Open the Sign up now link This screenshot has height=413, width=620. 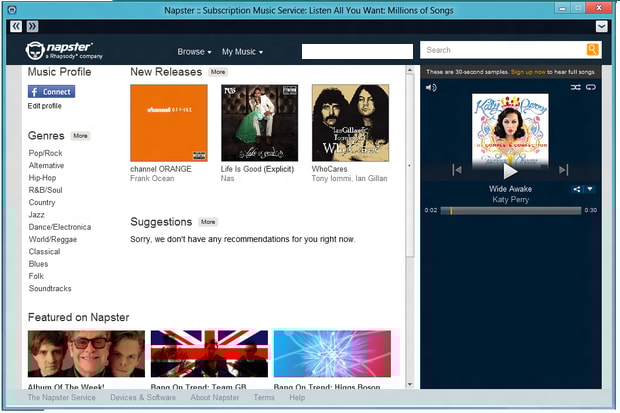click(x=528, y=72)
